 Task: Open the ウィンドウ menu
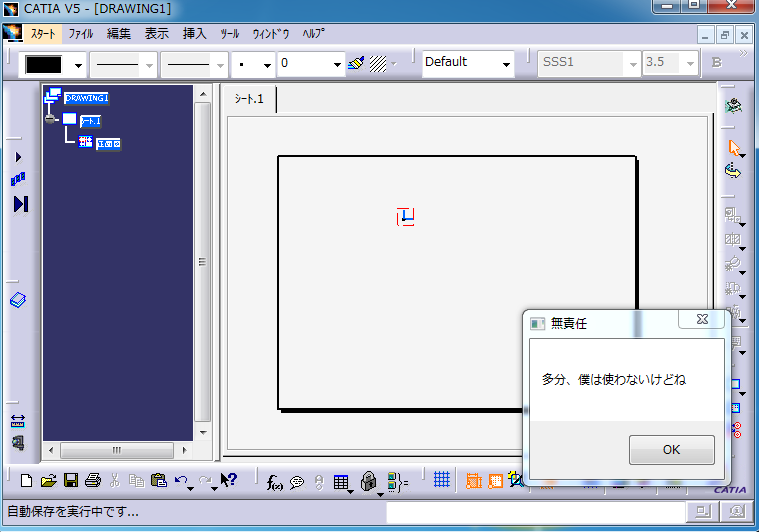(271, 33)
